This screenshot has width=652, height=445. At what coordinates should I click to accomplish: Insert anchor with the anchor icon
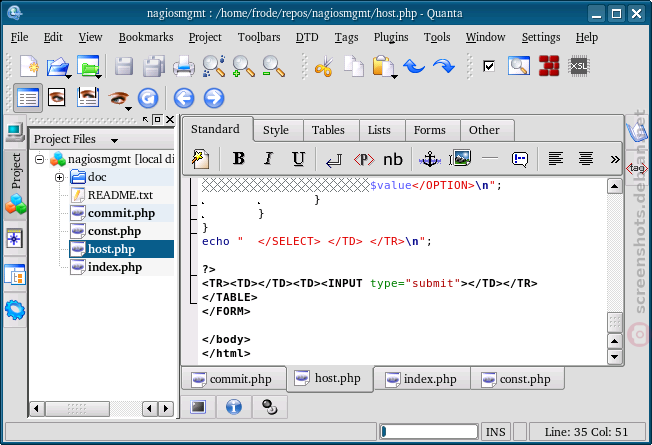coord(430,159)
